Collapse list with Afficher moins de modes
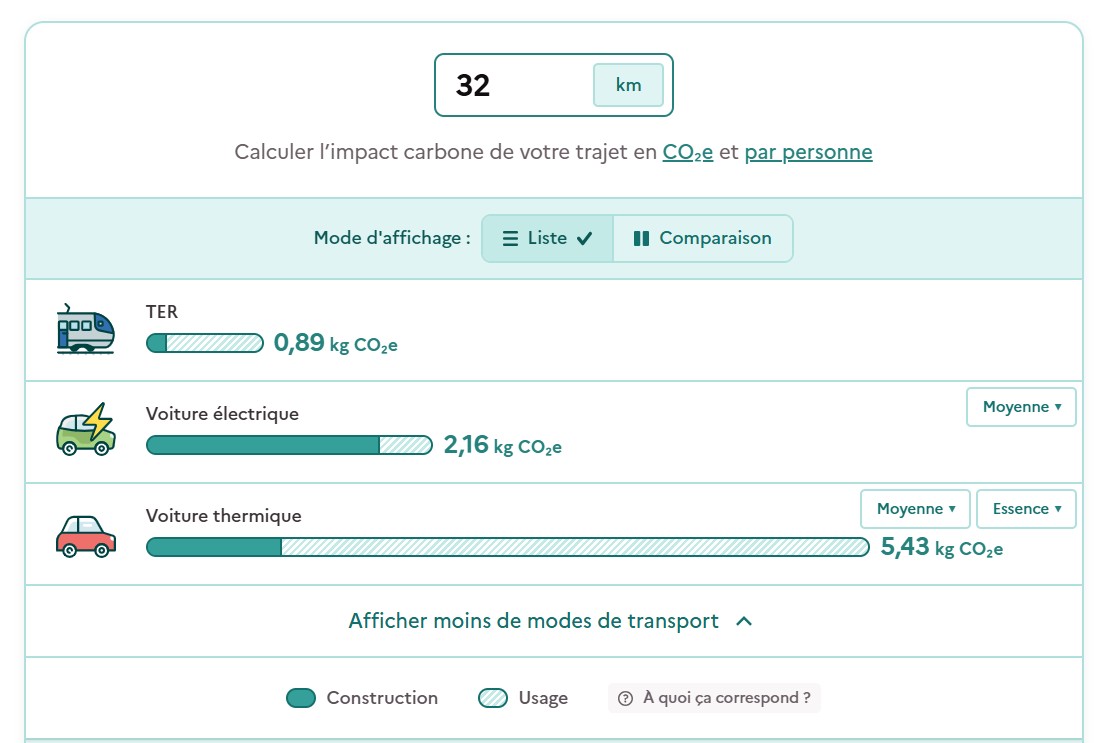 (x=551, y=621)
